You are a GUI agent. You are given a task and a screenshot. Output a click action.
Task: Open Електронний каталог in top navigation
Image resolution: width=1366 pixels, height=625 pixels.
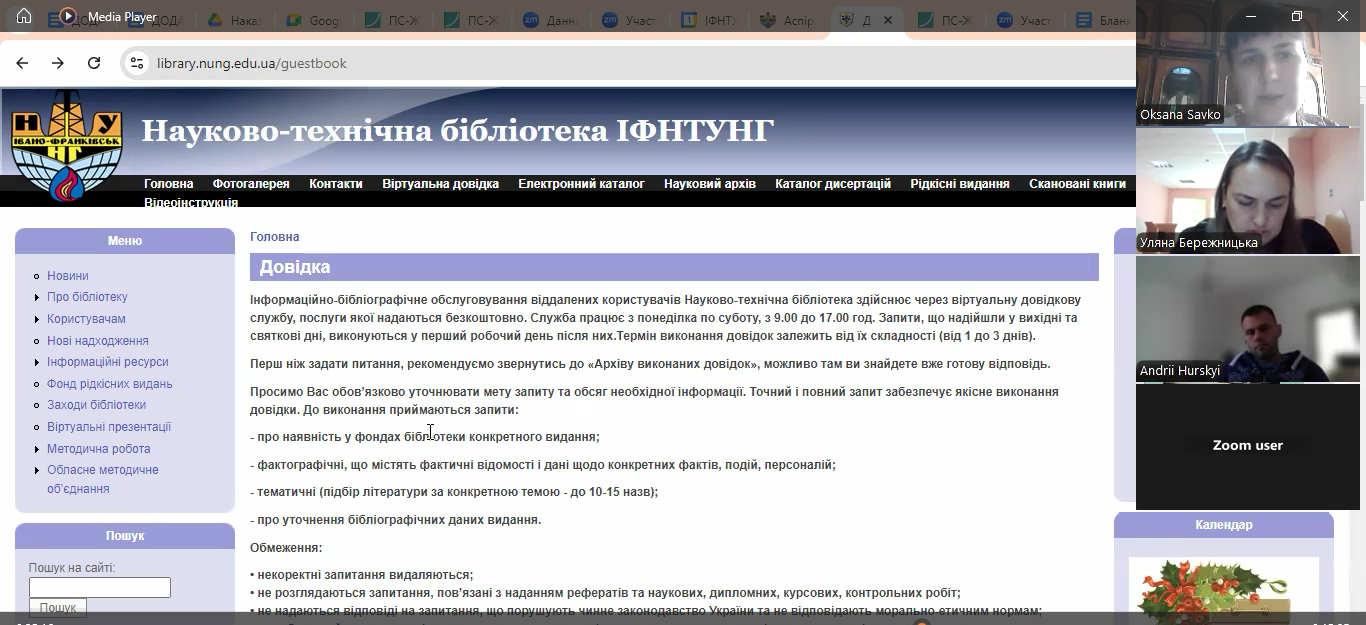pyautogui.click(x=581, y=184)
